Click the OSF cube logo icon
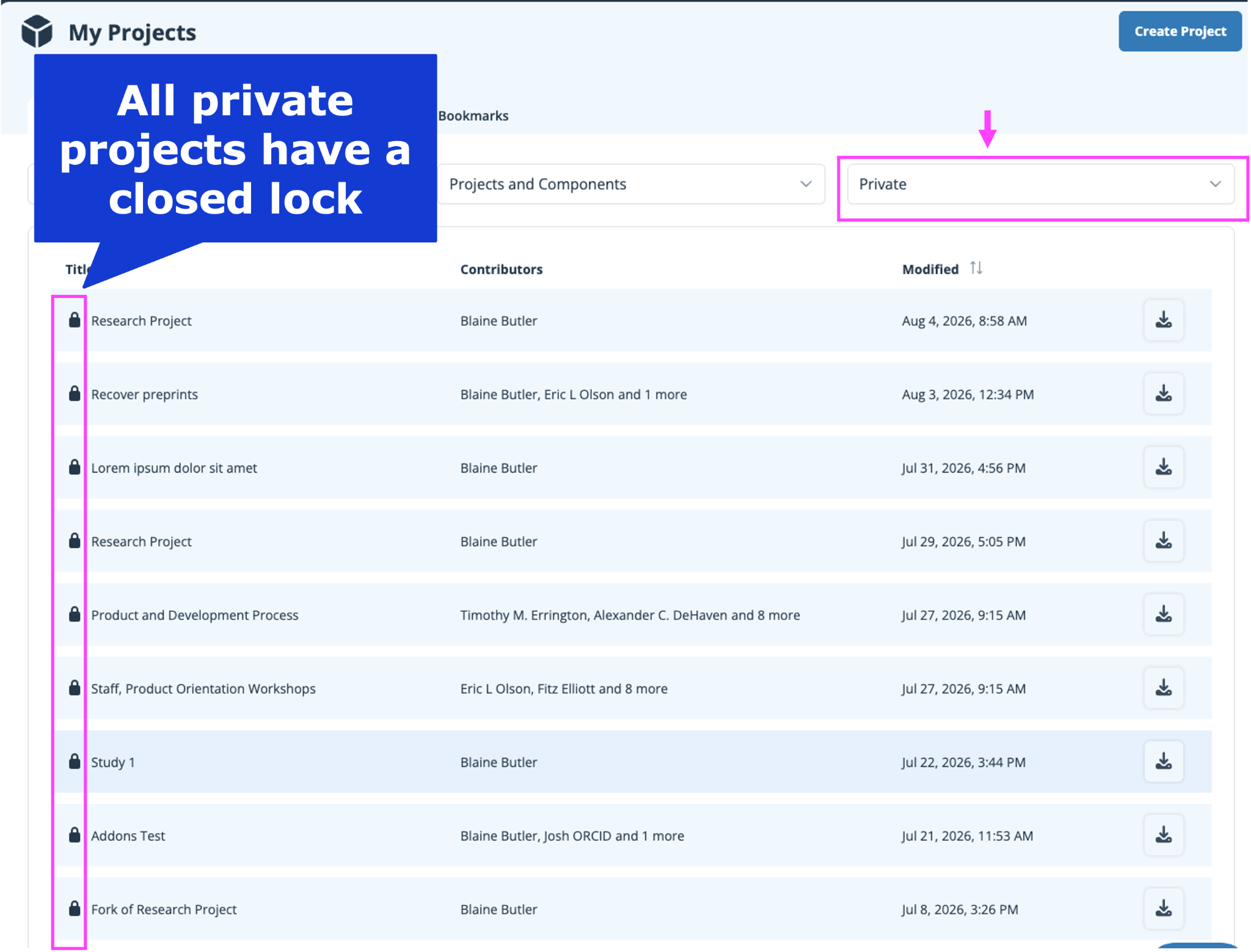Screen dimensions: 1251x952 click(37, 31)
